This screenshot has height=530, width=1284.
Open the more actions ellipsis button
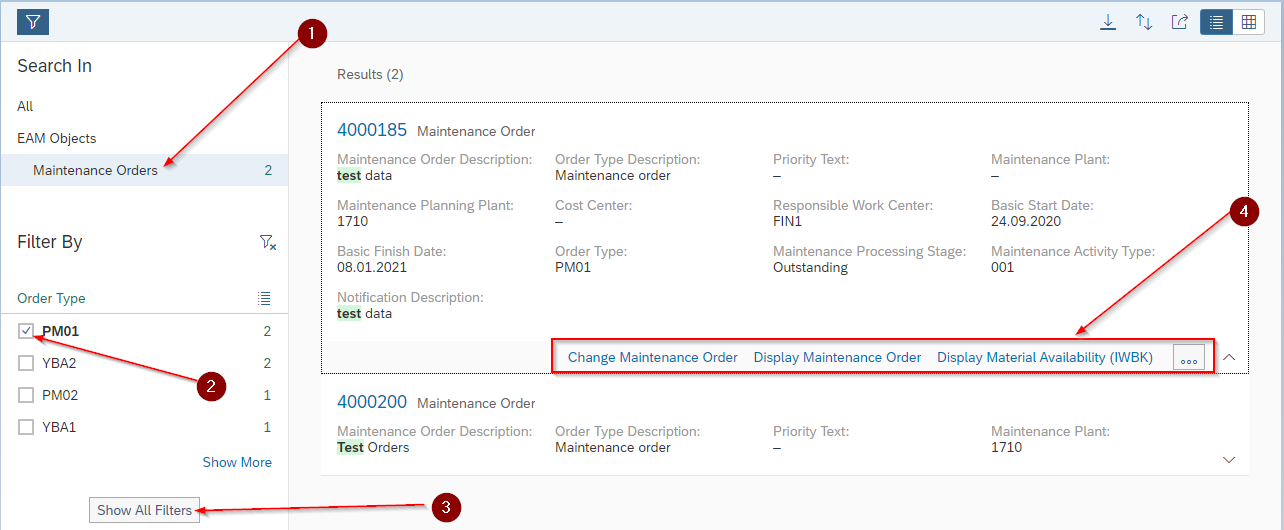(1188, 358)
